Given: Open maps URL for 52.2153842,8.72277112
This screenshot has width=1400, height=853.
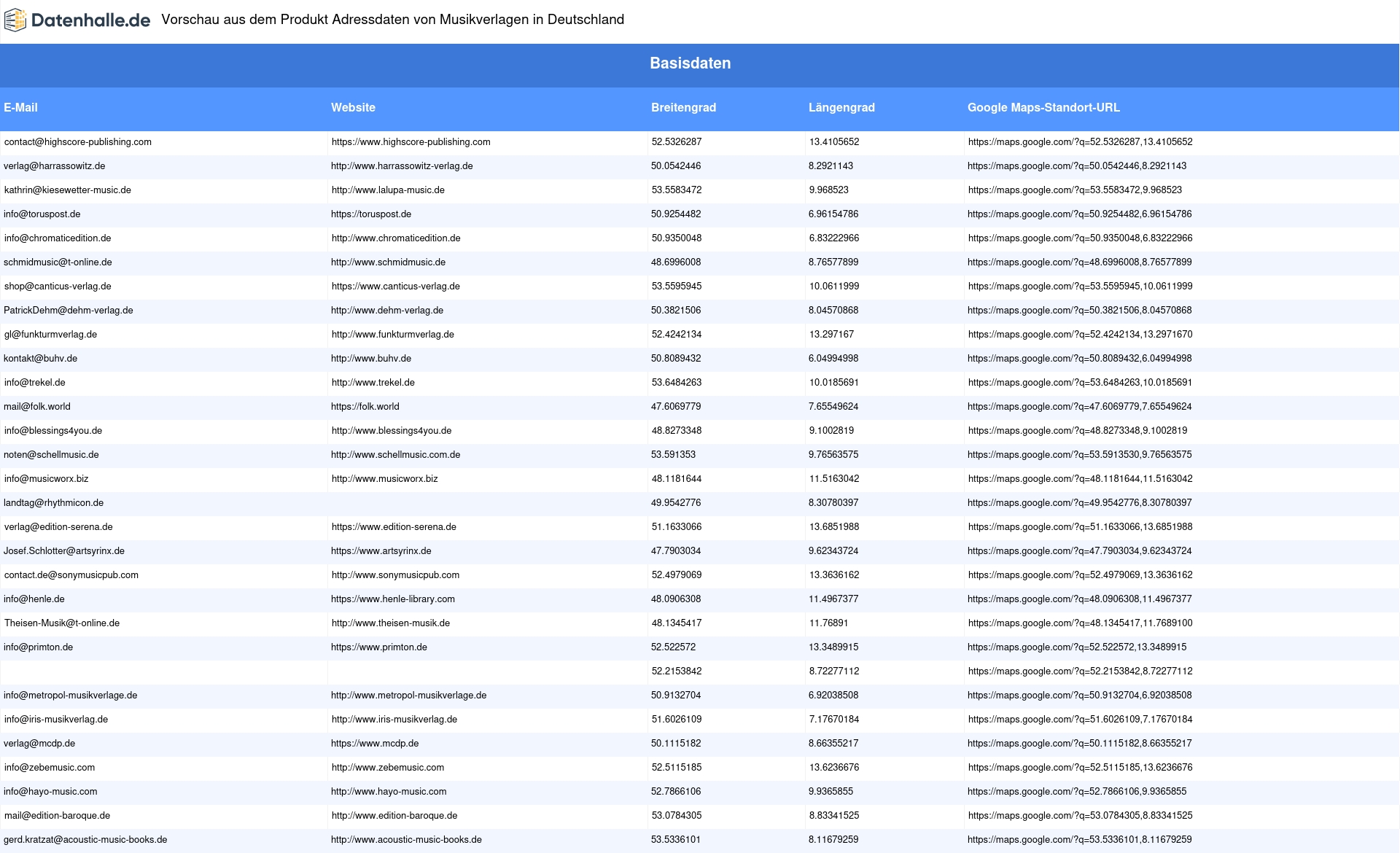Looking at the screenshot, I should [x=1081, y=671].
